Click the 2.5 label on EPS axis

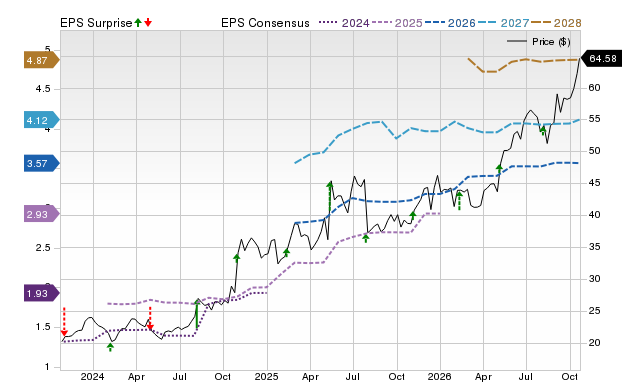click(x=43, y=248)
